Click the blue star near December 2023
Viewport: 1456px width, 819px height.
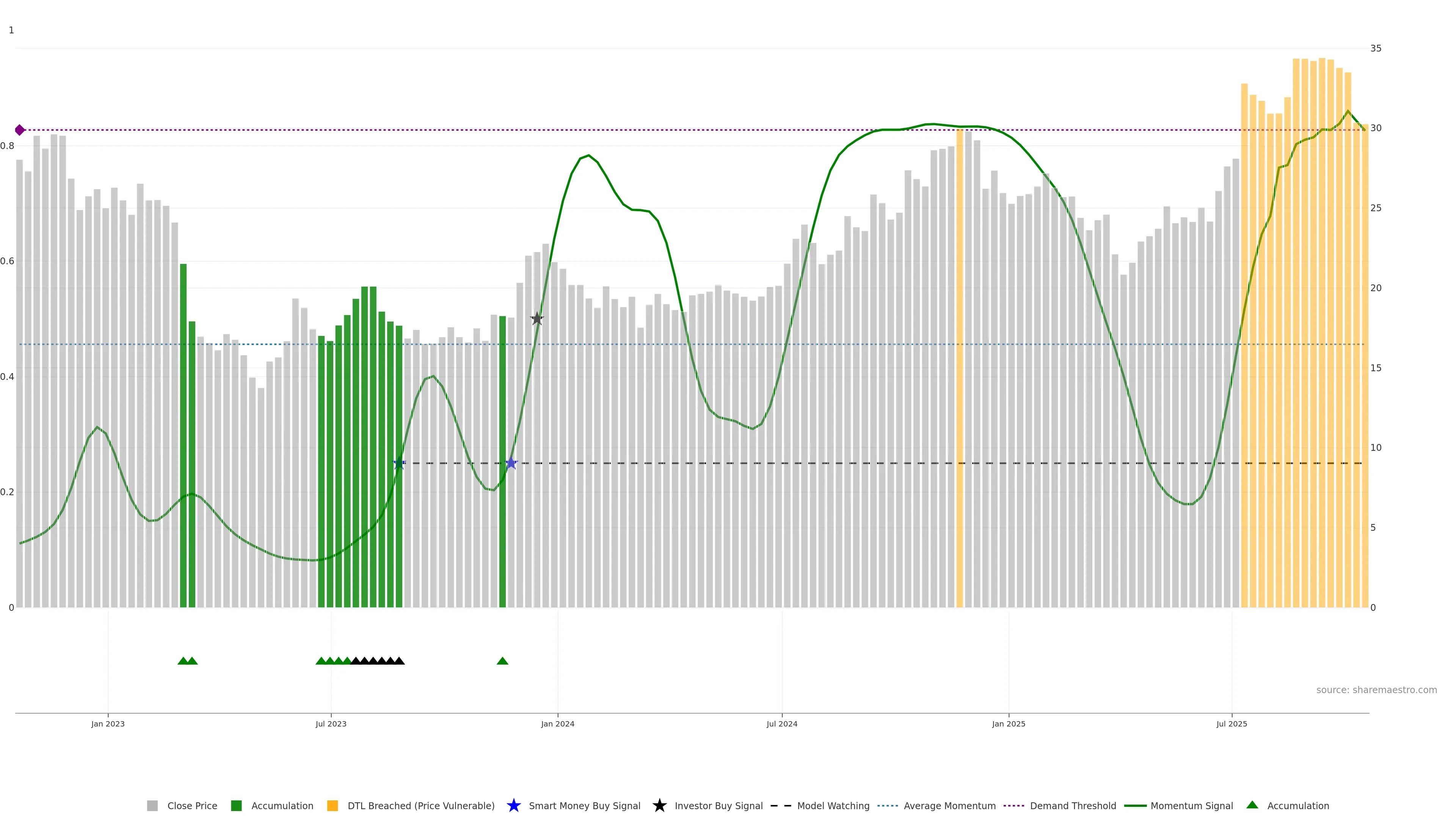tap(511, 463)
